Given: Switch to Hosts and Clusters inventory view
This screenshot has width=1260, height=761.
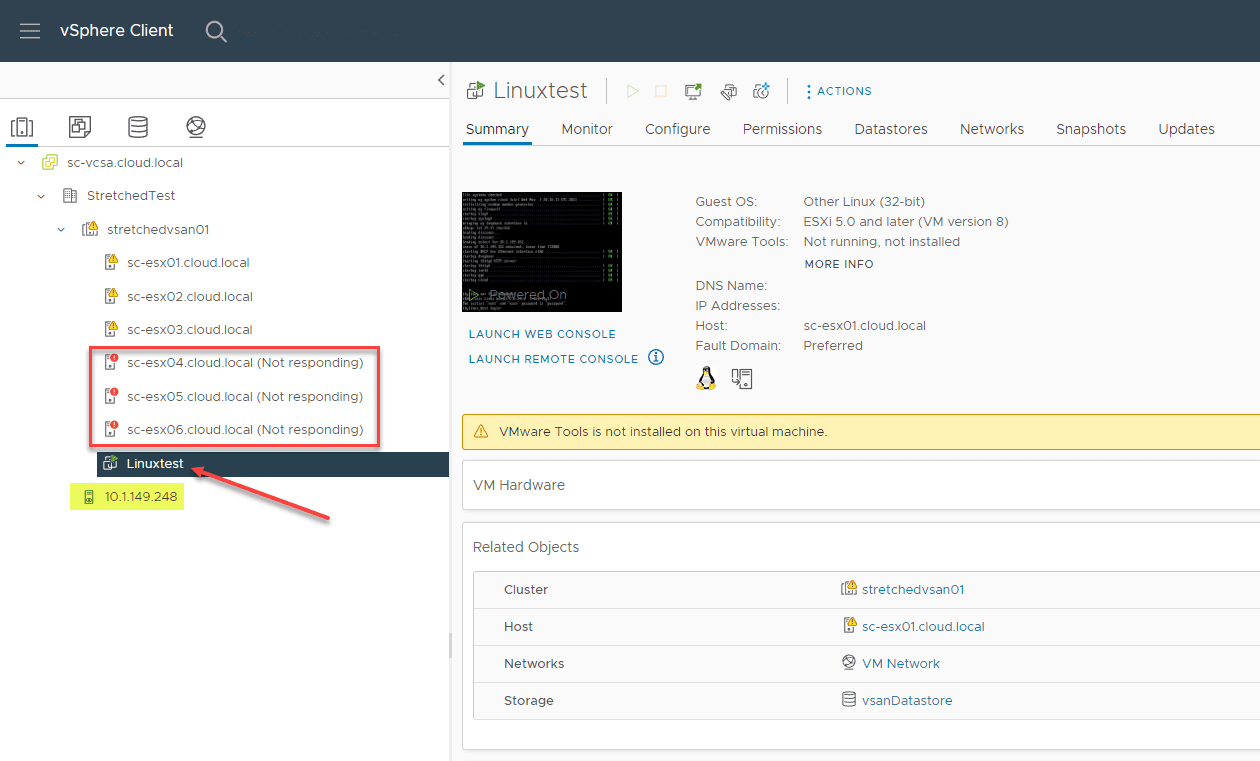Looking at the screenshot, I should 22,127.
